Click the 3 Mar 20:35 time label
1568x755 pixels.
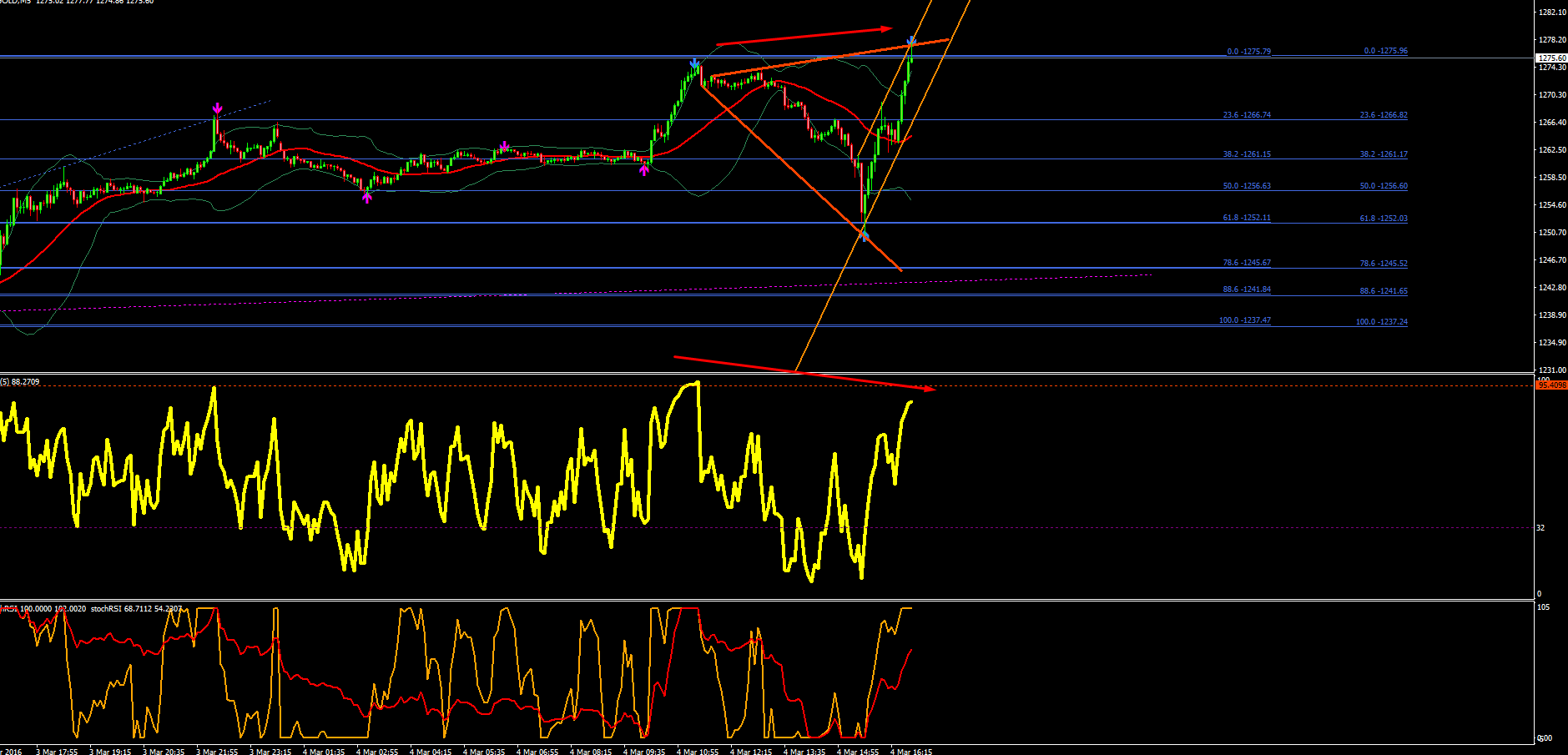[x=164, y=752]
